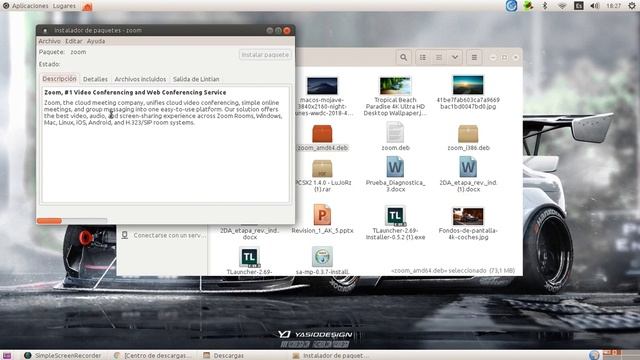Click the clock showing 18:27
640x360 pixels.
point(613,6)
